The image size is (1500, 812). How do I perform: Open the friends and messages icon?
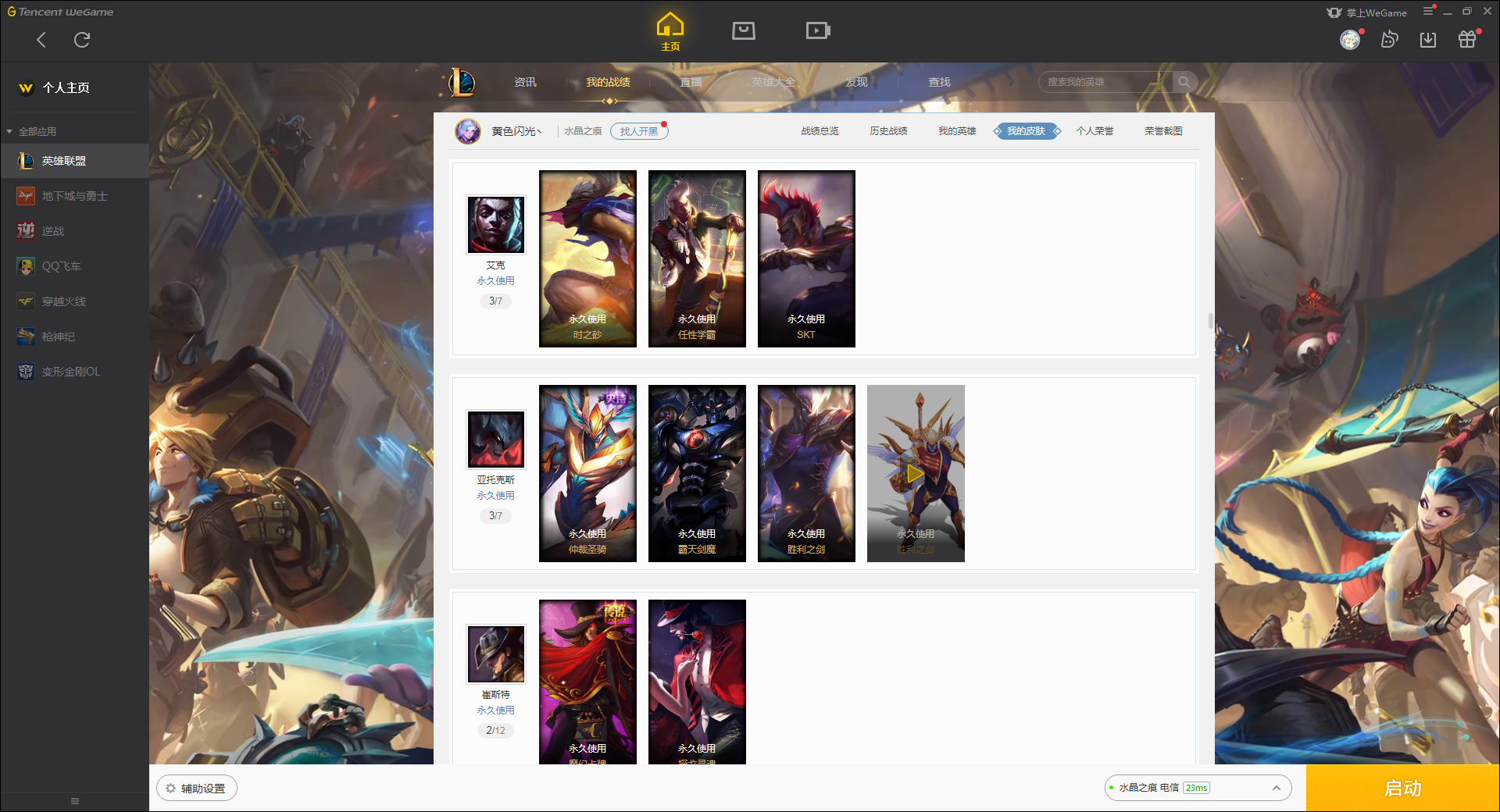[x=1389, y=40]
